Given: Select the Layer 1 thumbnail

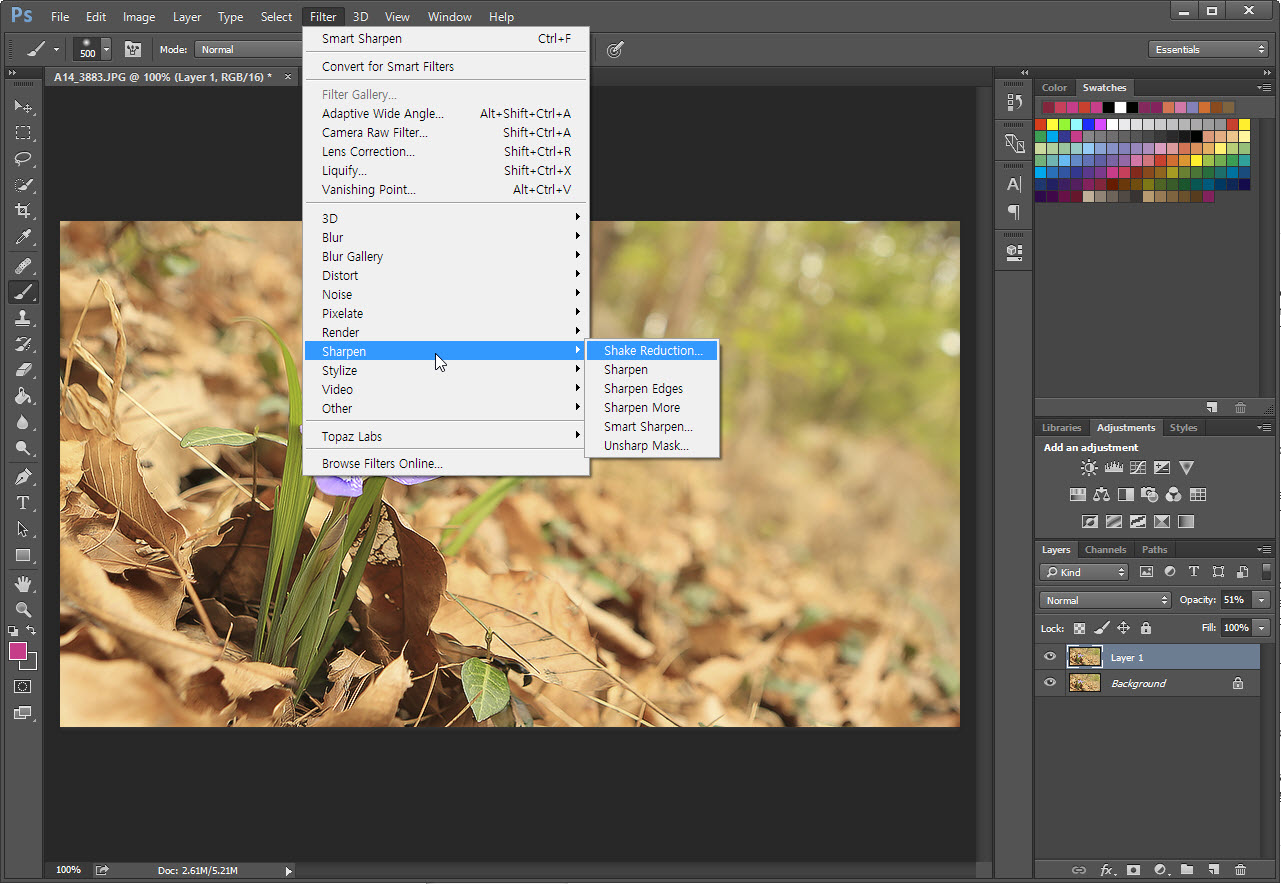Looking at the screenshot, I should [1085, 657].
